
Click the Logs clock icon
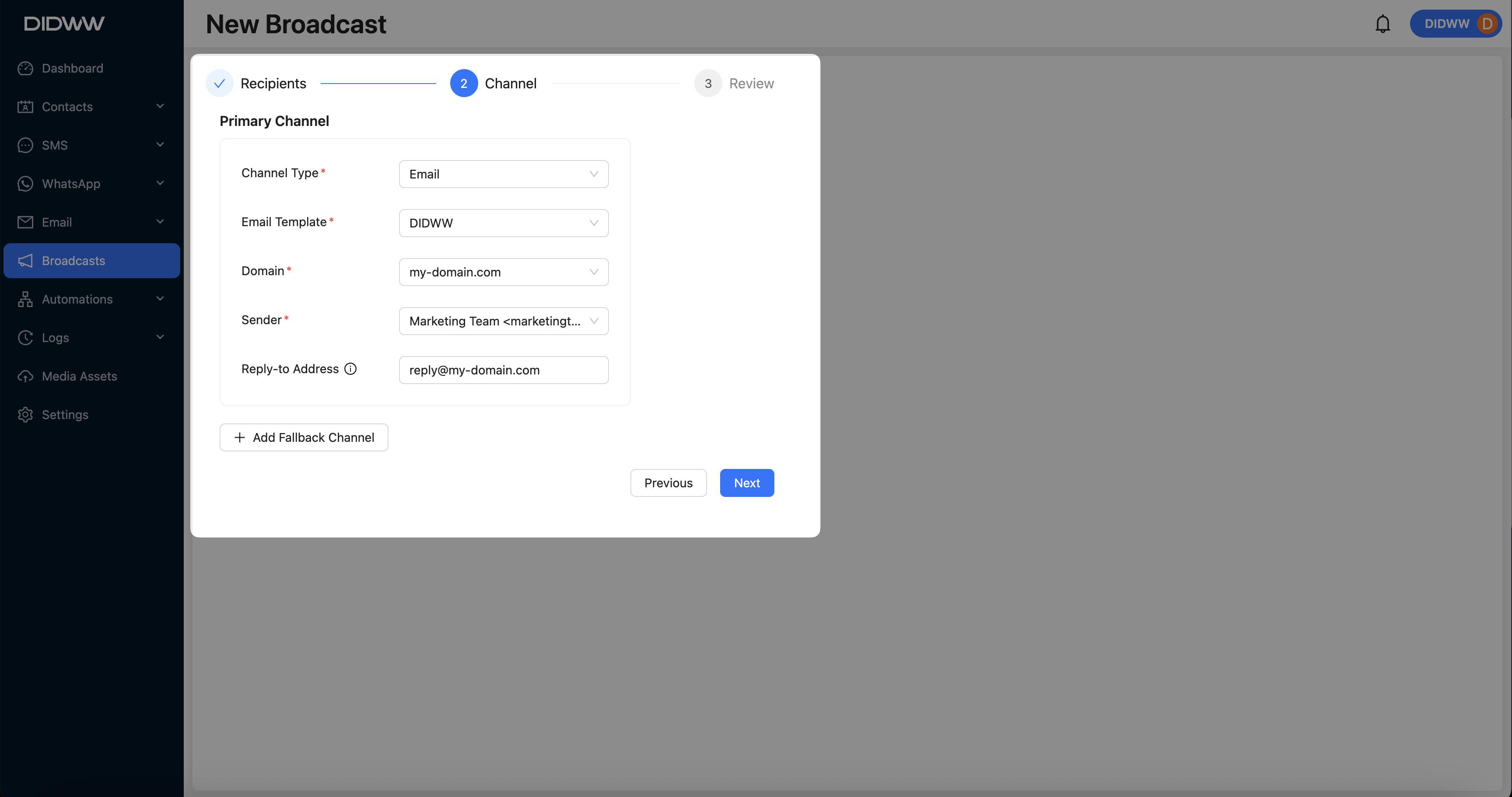coord(25,337)
